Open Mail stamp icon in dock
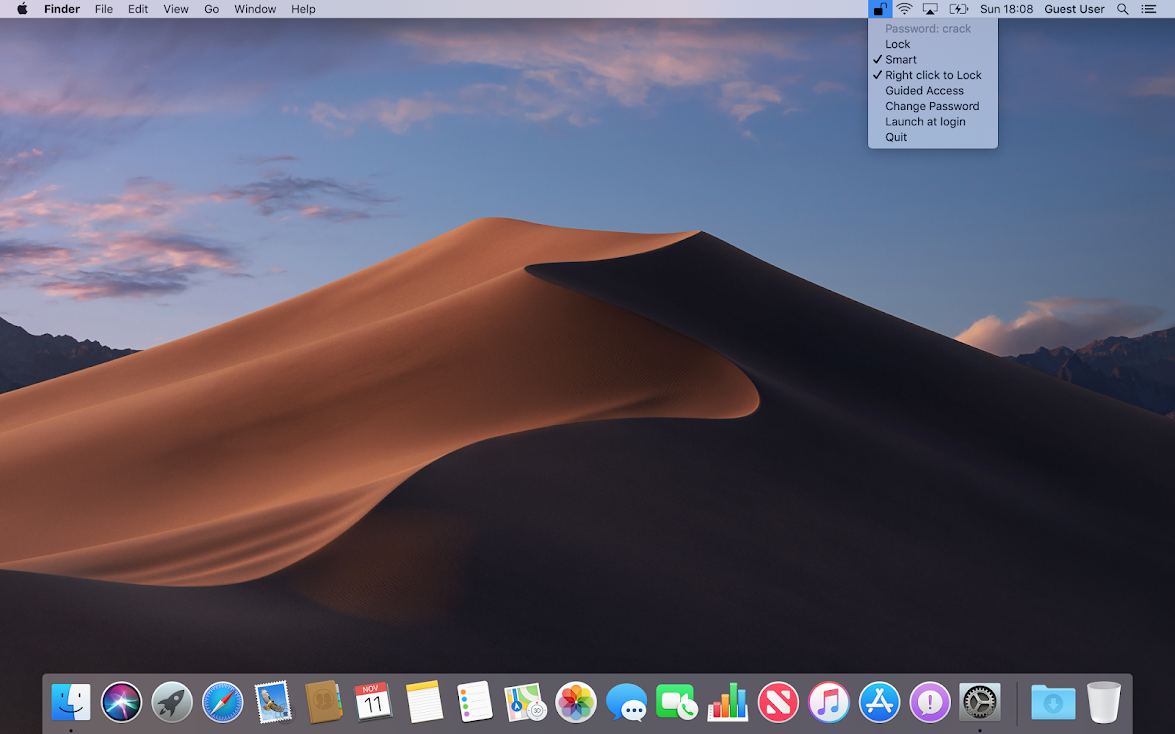This screenshot has width=1175, height=734. click(x=273, y=703)
